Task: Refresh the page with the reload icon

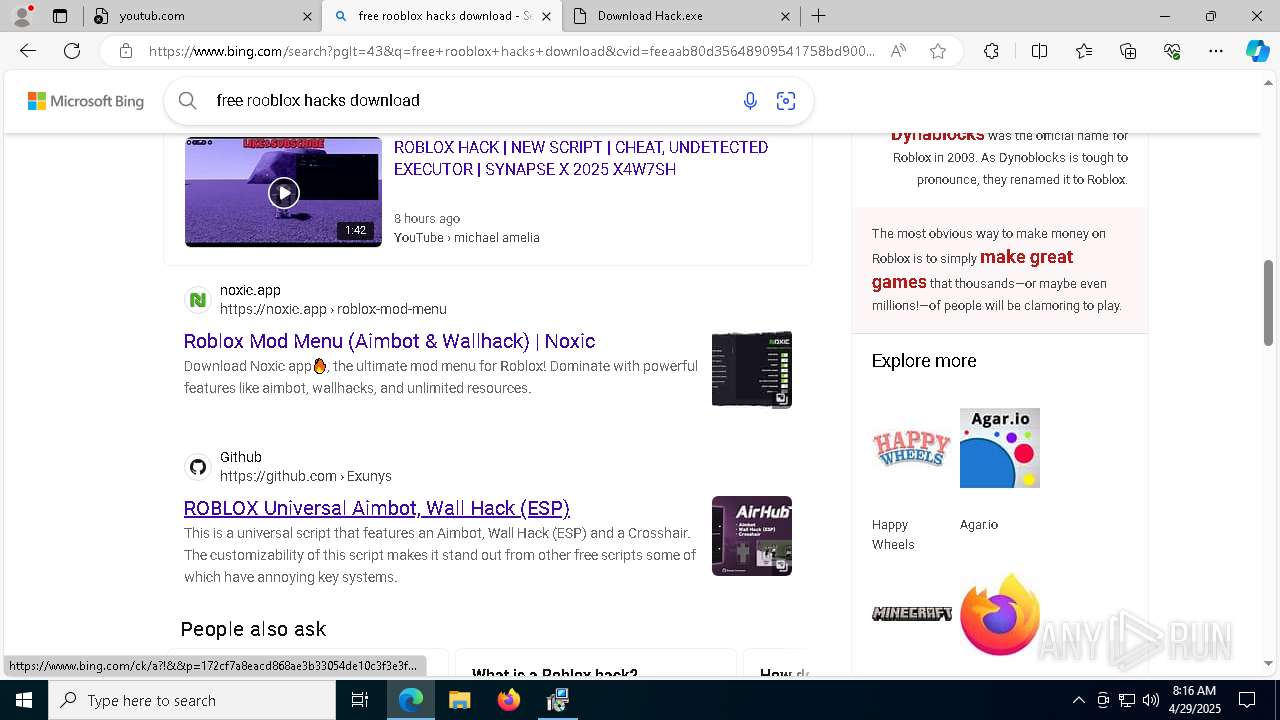Action: tap(72, 51)
